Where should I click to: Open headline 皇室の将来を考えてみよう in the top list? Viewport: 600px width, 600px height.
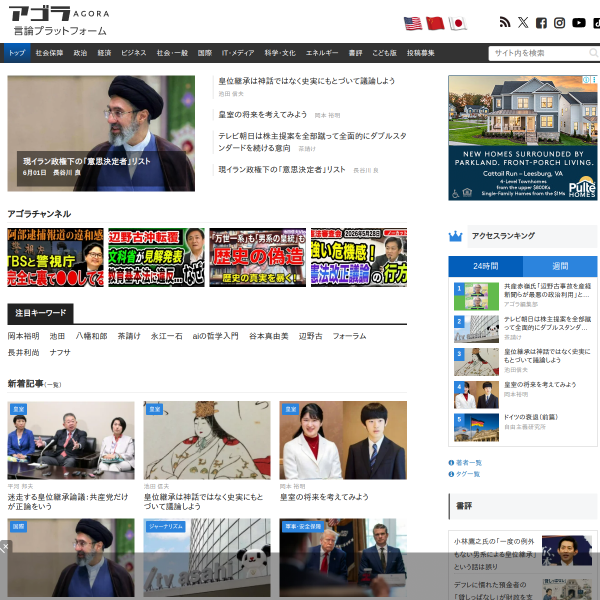pos(262,114)
